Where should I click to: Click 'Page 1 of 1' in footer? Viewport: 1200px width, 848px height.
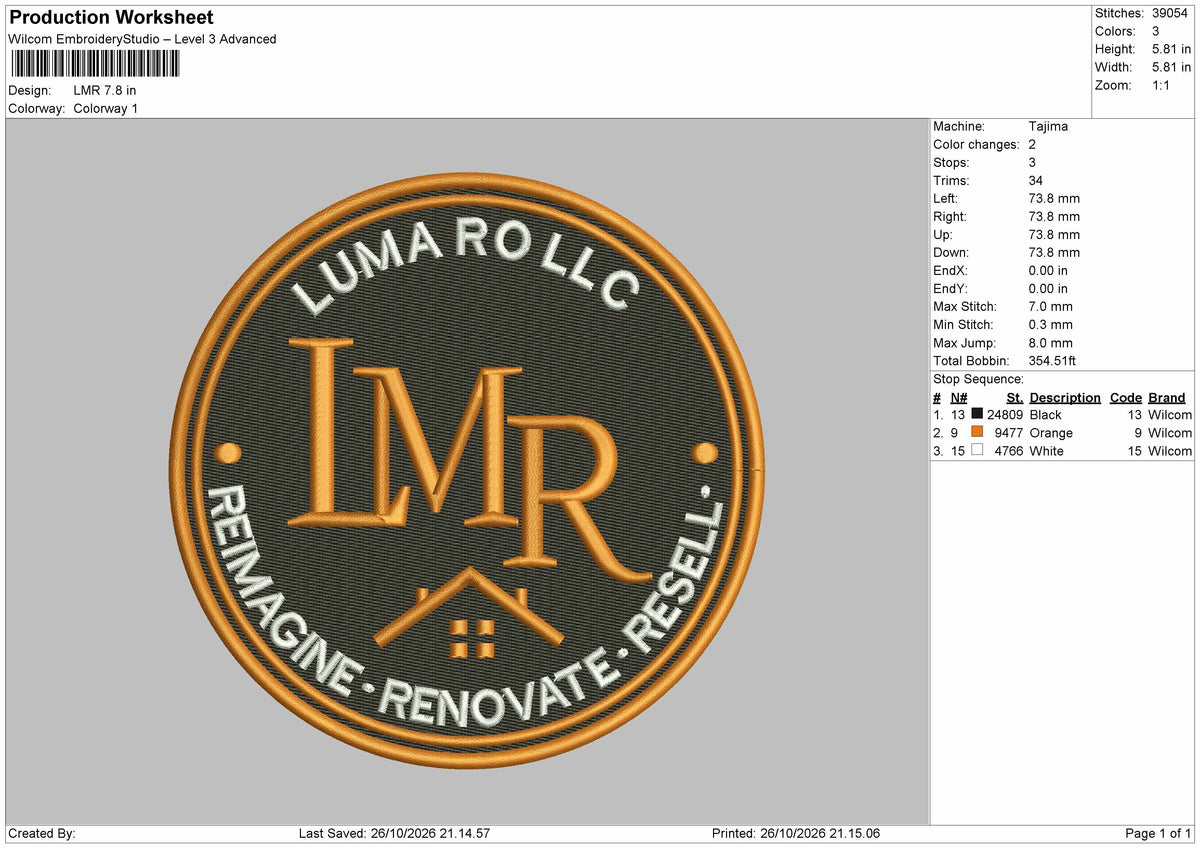(x=1158, y=834)
